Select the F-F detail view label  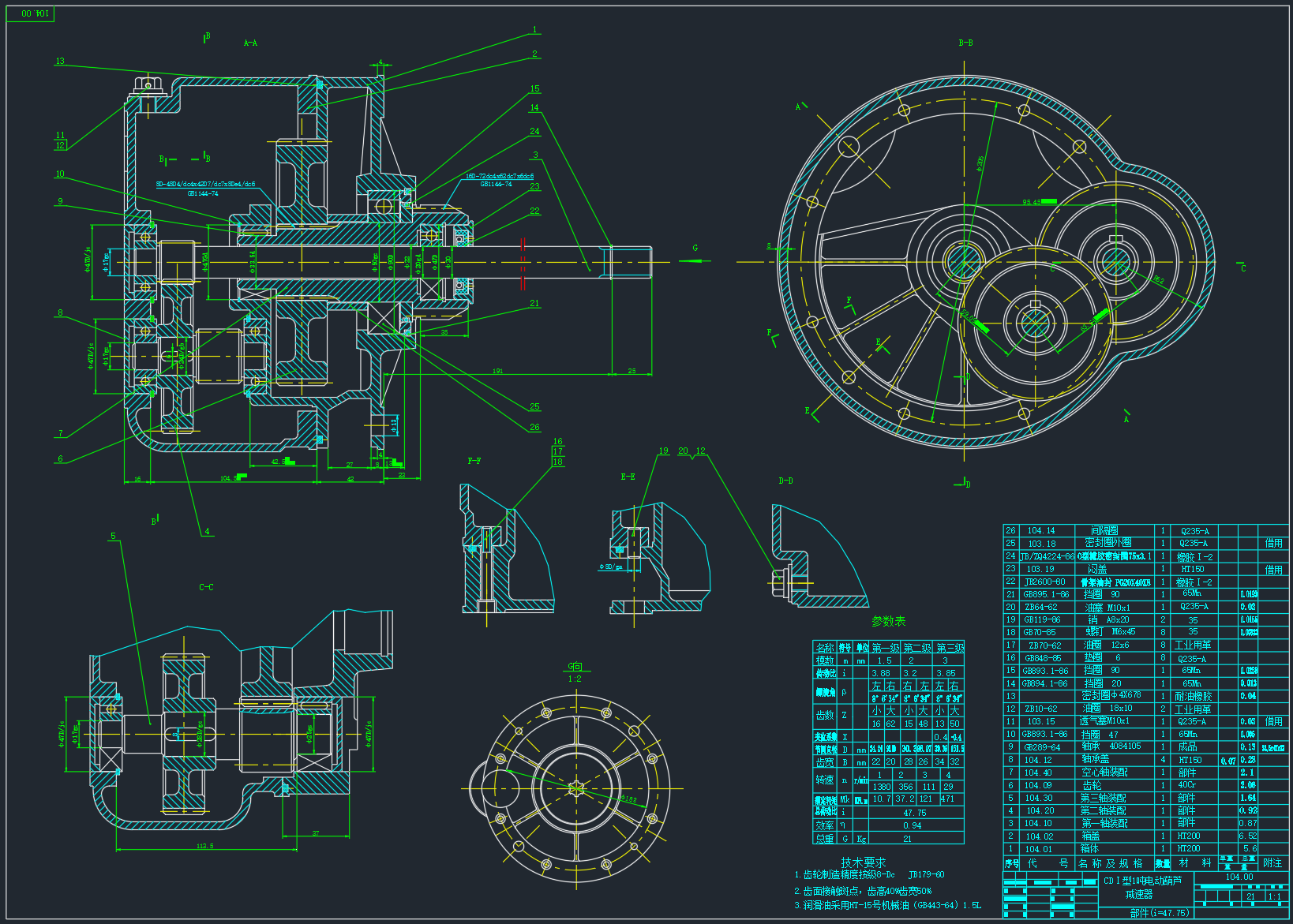(474, 461)
